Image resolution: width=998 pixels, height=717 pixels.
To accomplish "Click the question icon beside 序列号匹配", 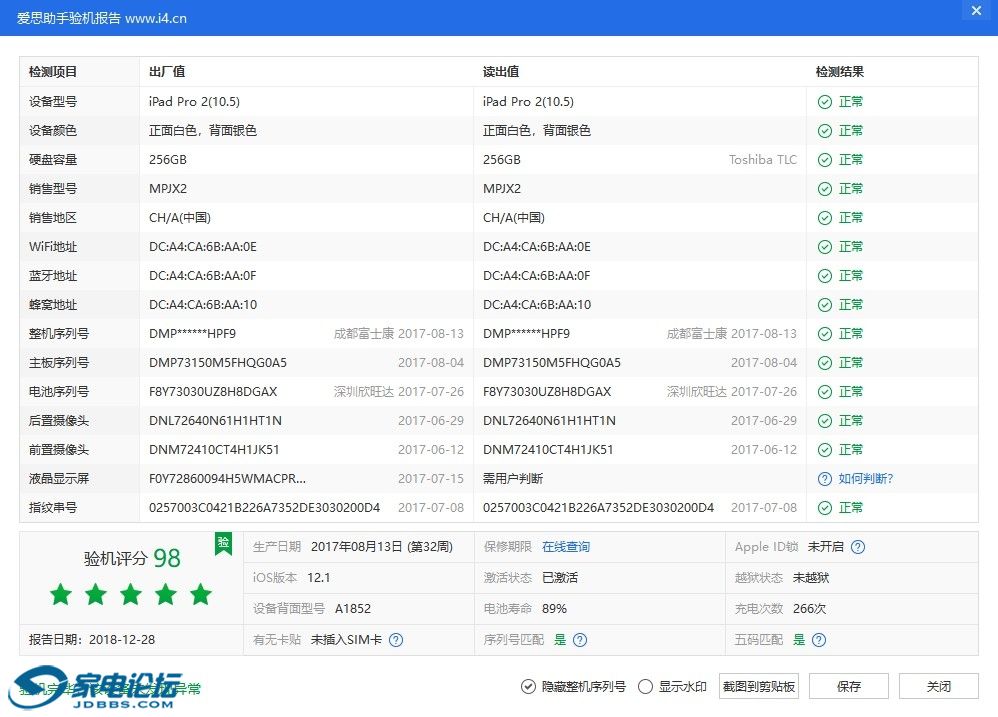I will click(x=580, y=640).
